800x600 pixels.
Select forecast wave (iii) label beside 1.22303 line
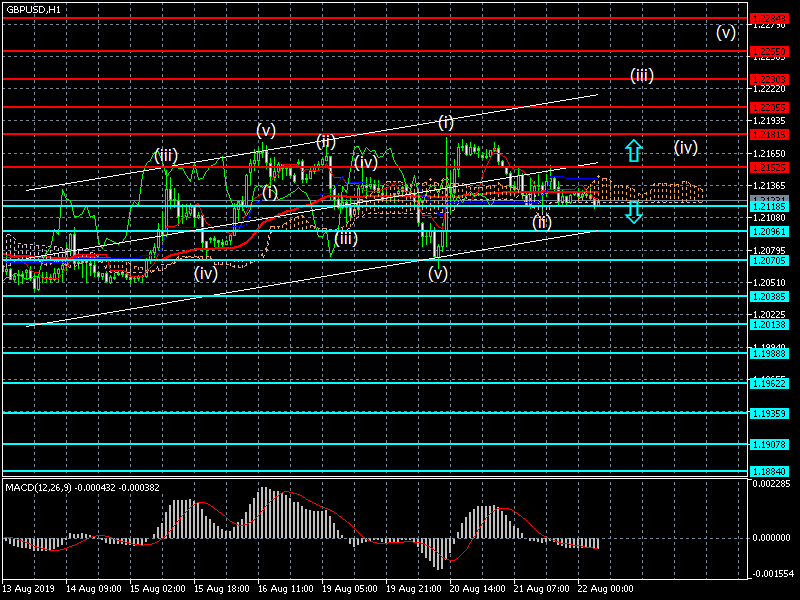(x=642, y=76)
